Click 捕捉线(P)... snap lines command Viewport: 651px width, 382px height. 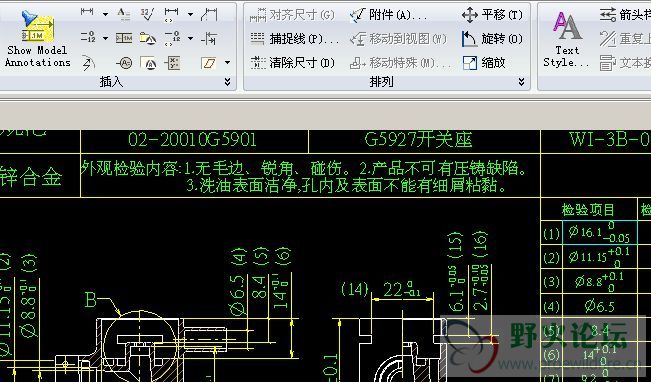[x=294, y=39]
